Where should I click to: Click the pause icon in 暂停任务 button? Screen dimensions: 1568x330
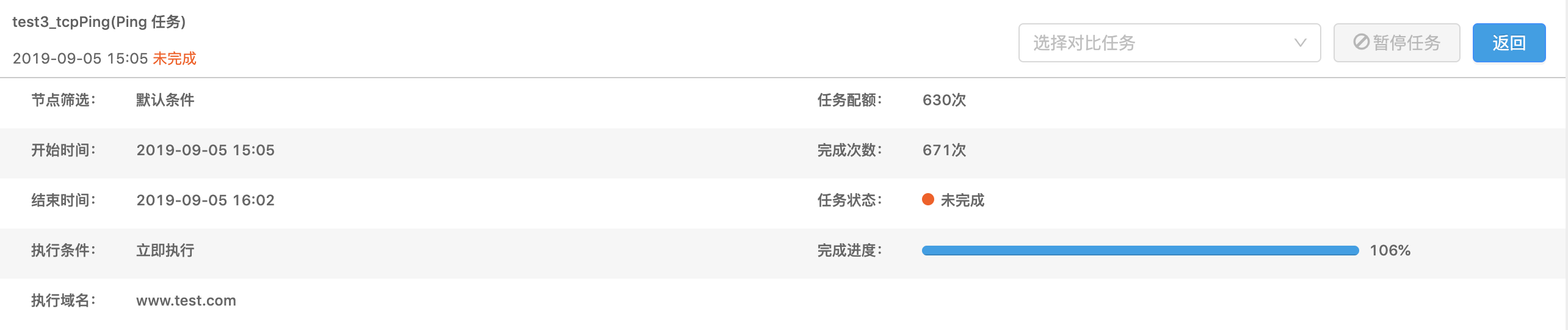tap(1361, 42)
